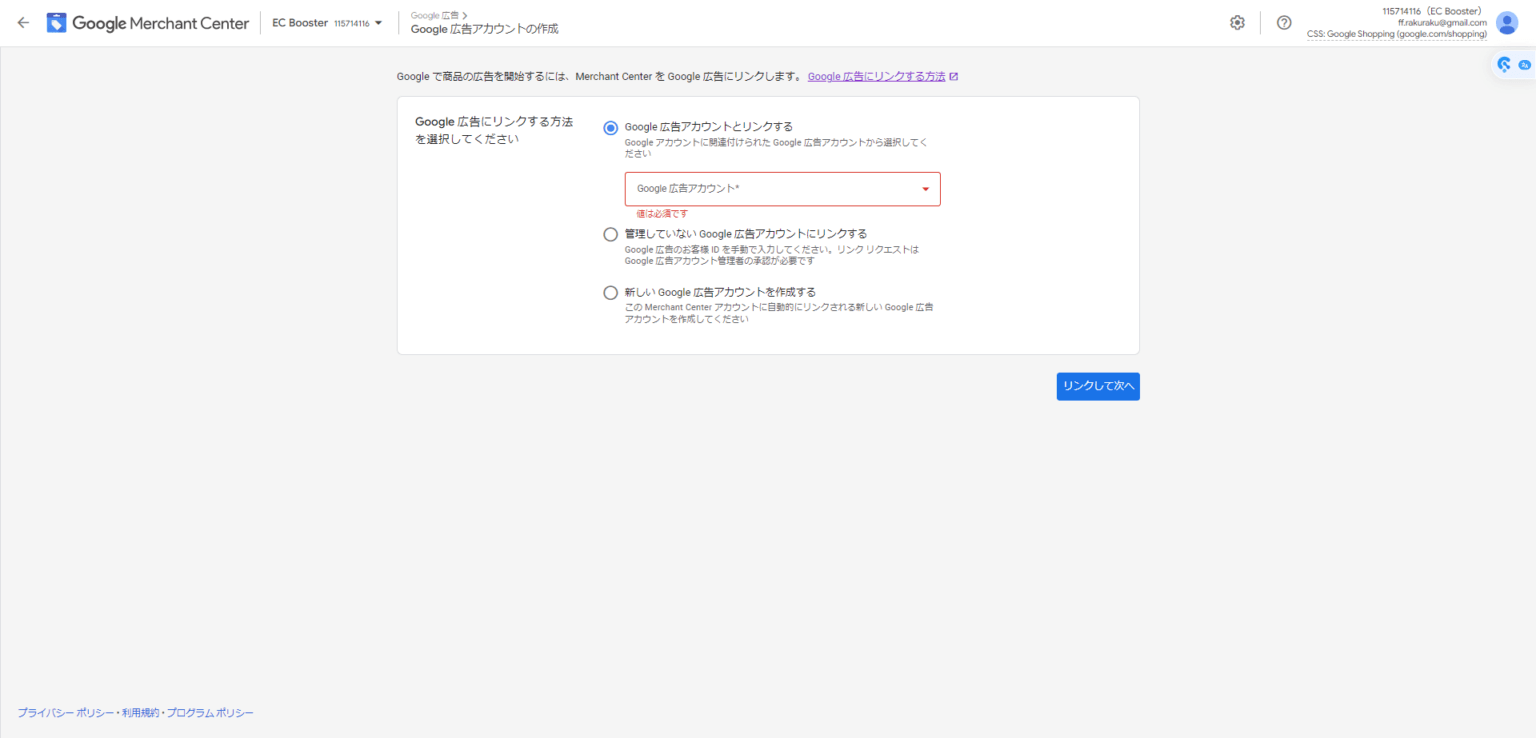1536x738 pixels.
Task: Click the blue floating widget icon
Action: 1502,63
